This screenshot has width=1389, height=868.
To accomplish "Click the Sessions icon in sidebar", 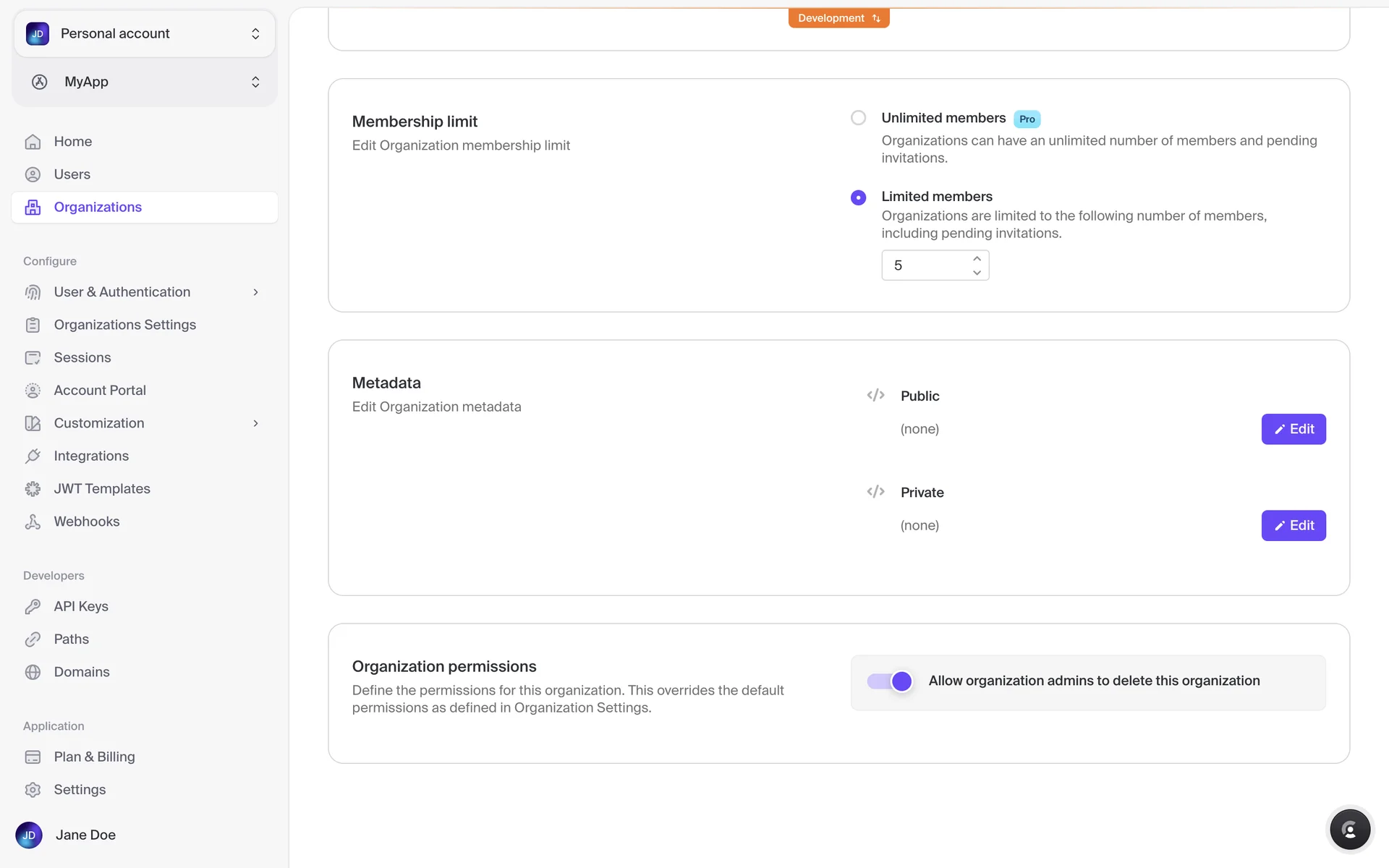I will (x=33, y=357).
